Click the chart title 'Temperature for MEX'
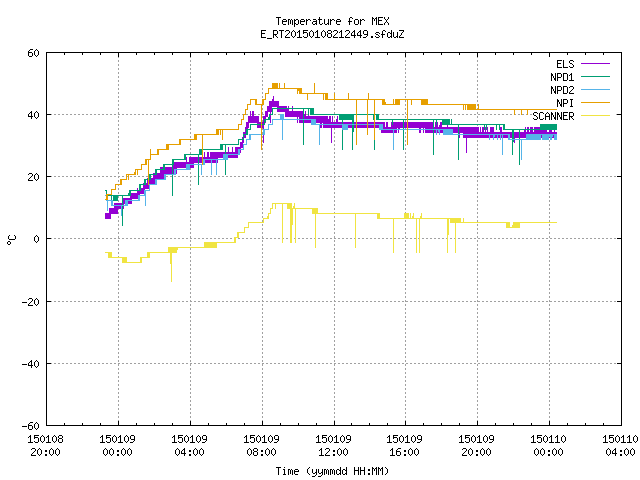This screenshot has height=480, width=640. pos(332,21)
